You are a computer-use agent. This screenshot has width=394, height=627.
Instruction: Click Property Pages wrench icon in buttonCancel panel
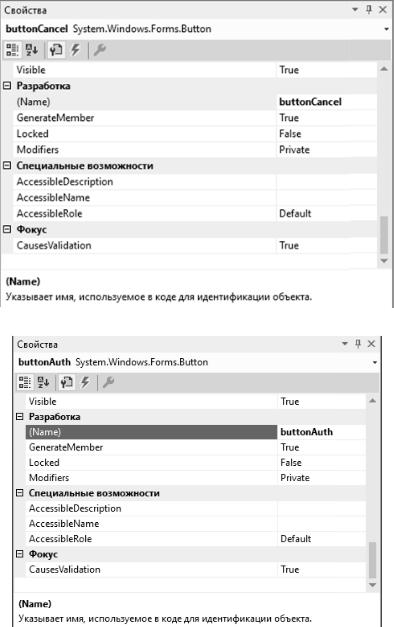click(x=99, y=50)
